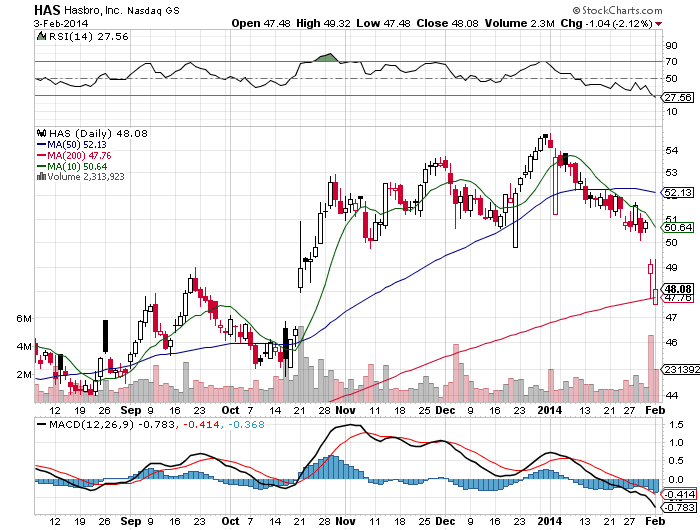Click the Nasdaq GS exchange label
Viewport: 700px width, 530px height.
[153, 11]
